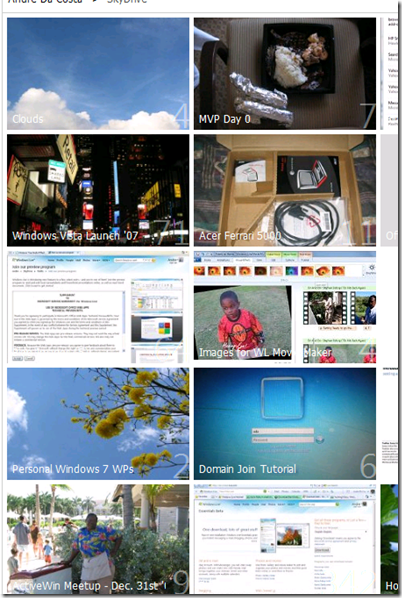Image resolution: width=402 pixels, height=598 pixels.
Task: Click the item count 6 on Domain Join Tutorial
Action: click(368, 466)
